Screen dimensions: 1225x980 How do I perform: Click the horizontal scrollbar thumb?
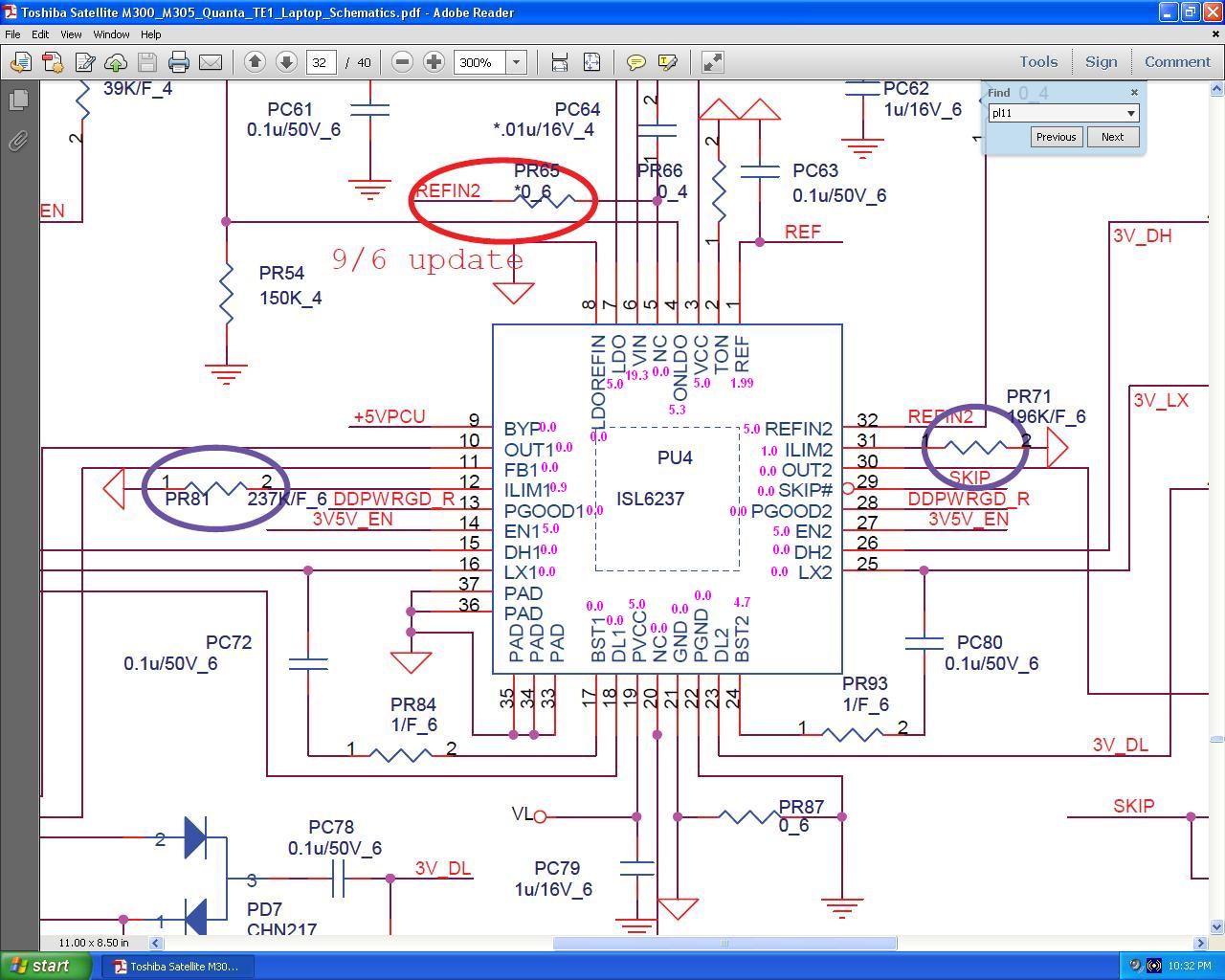tap(724, 943)
